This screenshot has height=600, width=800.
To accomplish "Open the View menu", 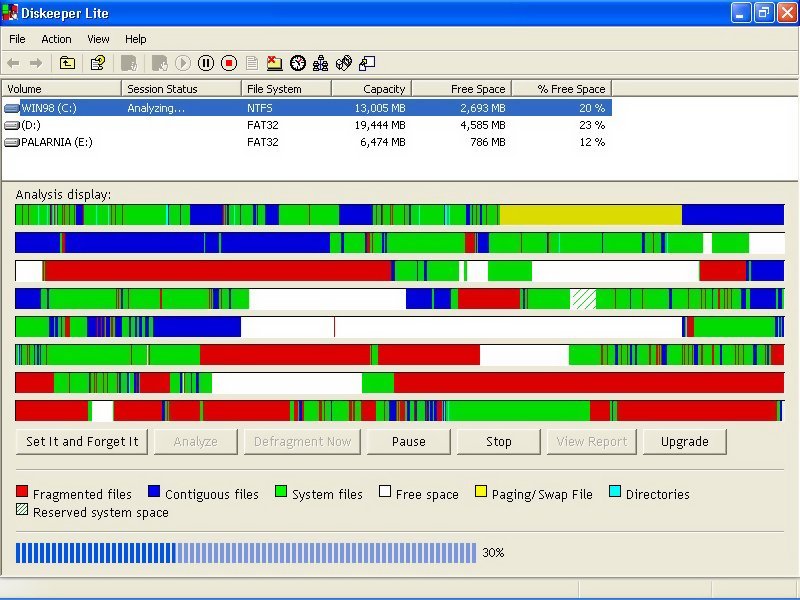I will coord(98,39).
